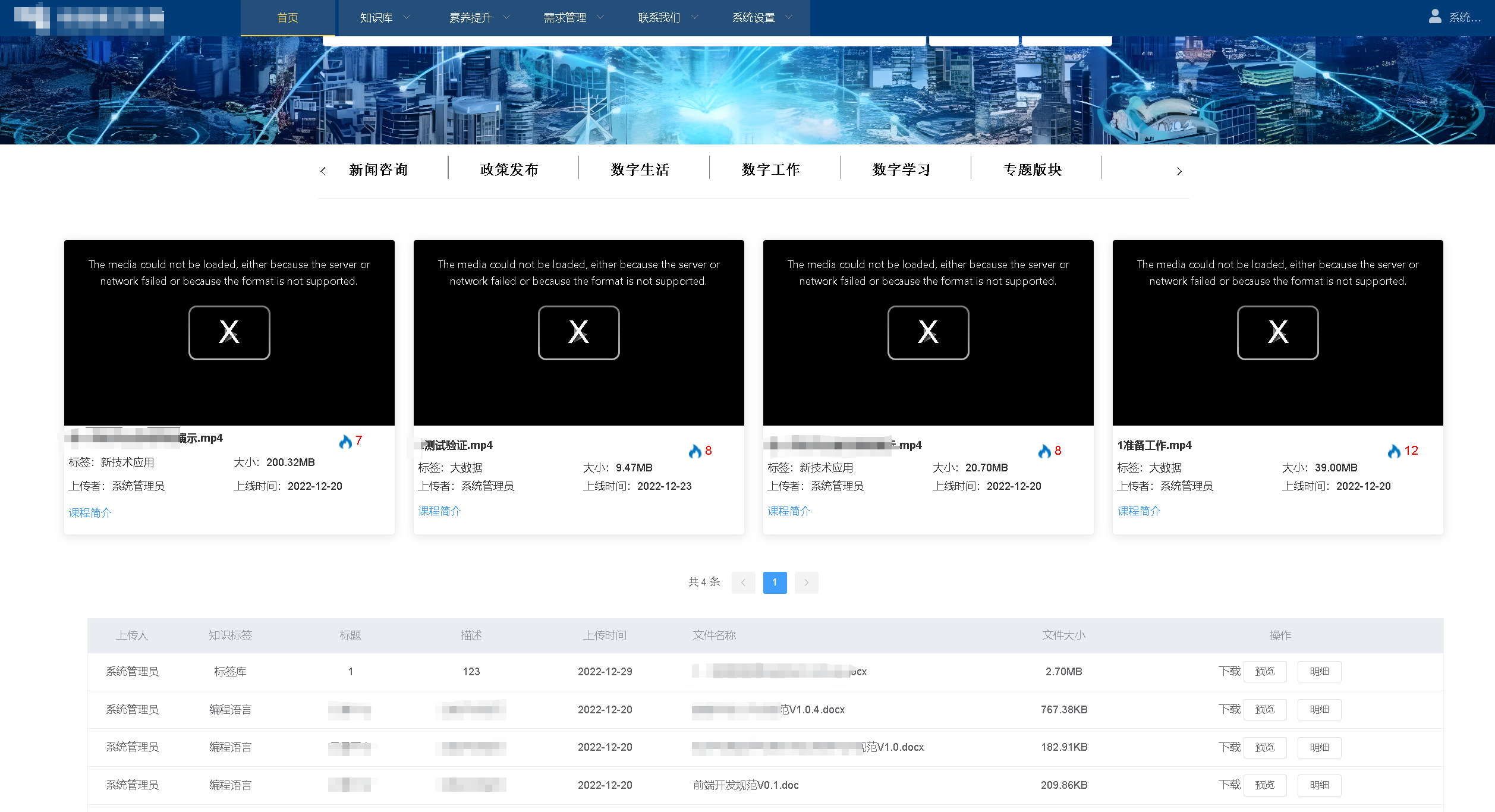Image resolution: width=1495 pixels, height=812 pixels.
Task: Expand the 系统设置 dropdown menu
Action: click(x=762, y=18)
